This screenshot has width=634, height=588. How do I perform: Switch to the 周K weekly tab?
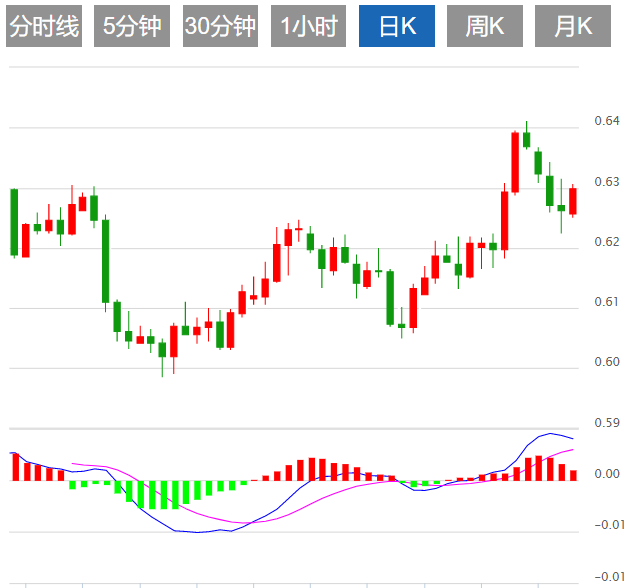pos(485,27)
